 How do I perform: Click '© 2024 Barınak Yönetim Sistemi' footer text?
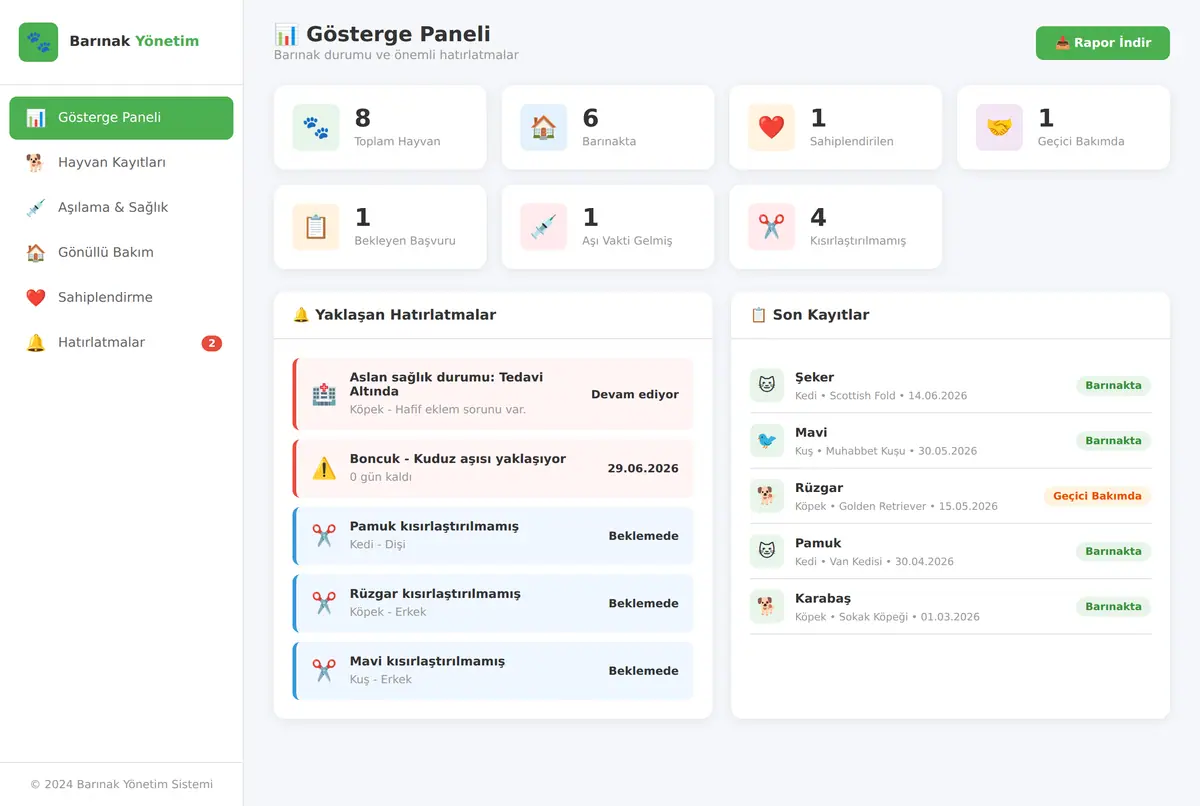coord(121,785)
